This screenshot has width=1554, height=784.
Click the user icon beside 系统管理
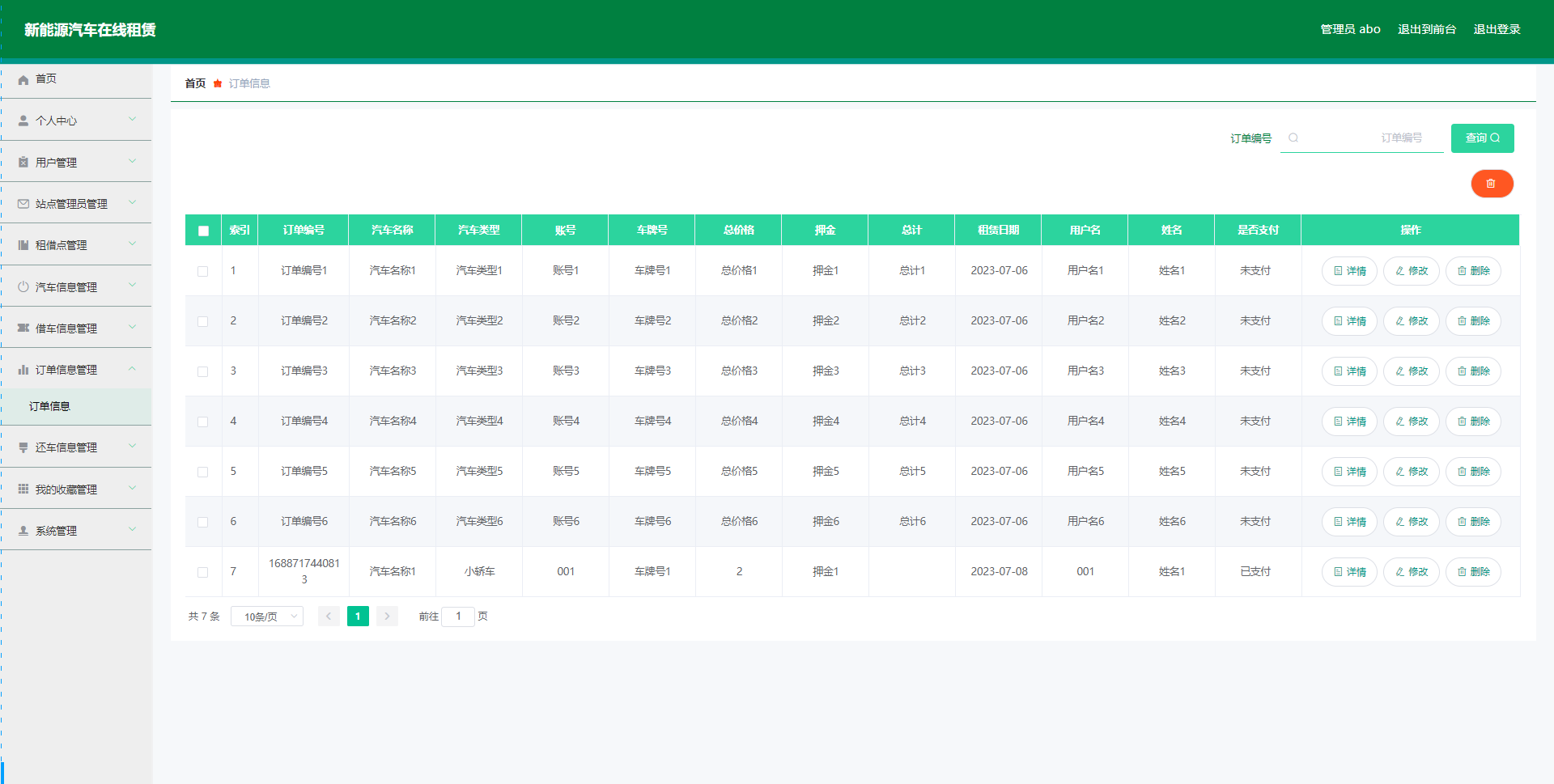pos(23,531)
